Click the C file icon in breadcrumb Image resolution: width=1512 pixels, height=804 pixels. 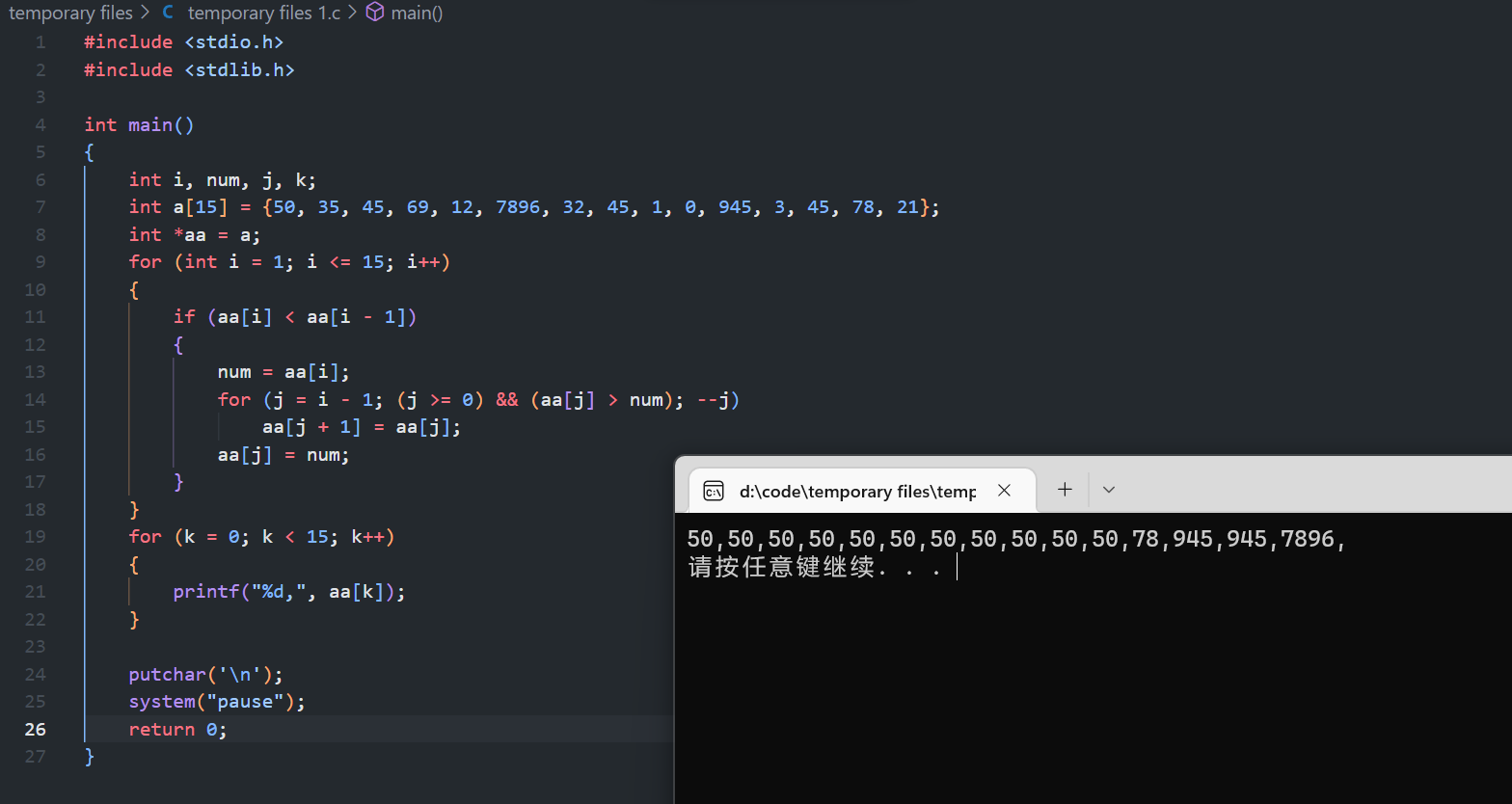[x=169, y=13]
